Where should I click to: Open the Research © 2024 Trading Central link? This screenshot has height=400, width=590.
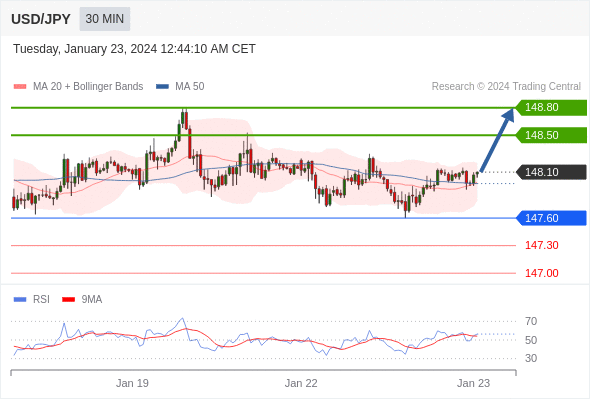[x=506, y=87]
